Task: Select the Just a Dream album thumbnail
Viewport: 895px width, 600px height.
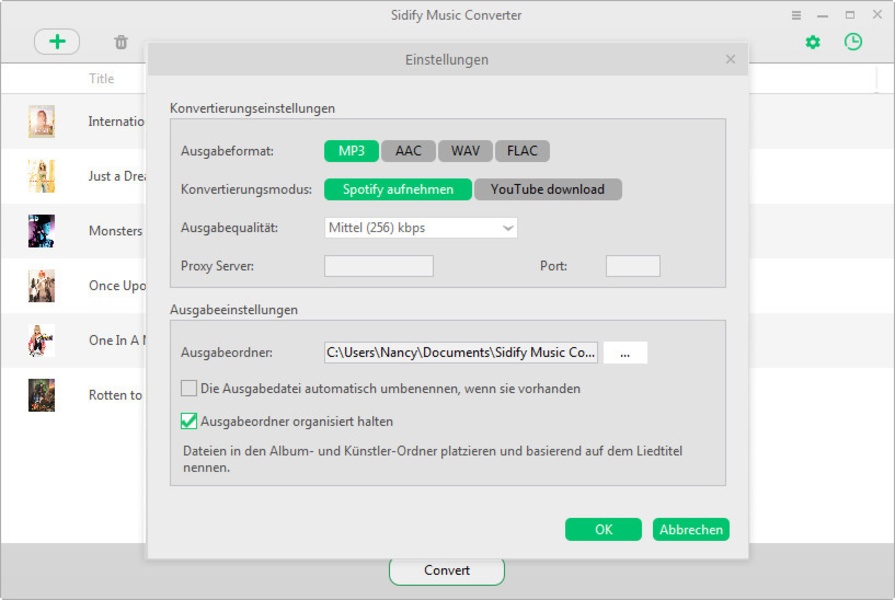Action: pos(42,176)
